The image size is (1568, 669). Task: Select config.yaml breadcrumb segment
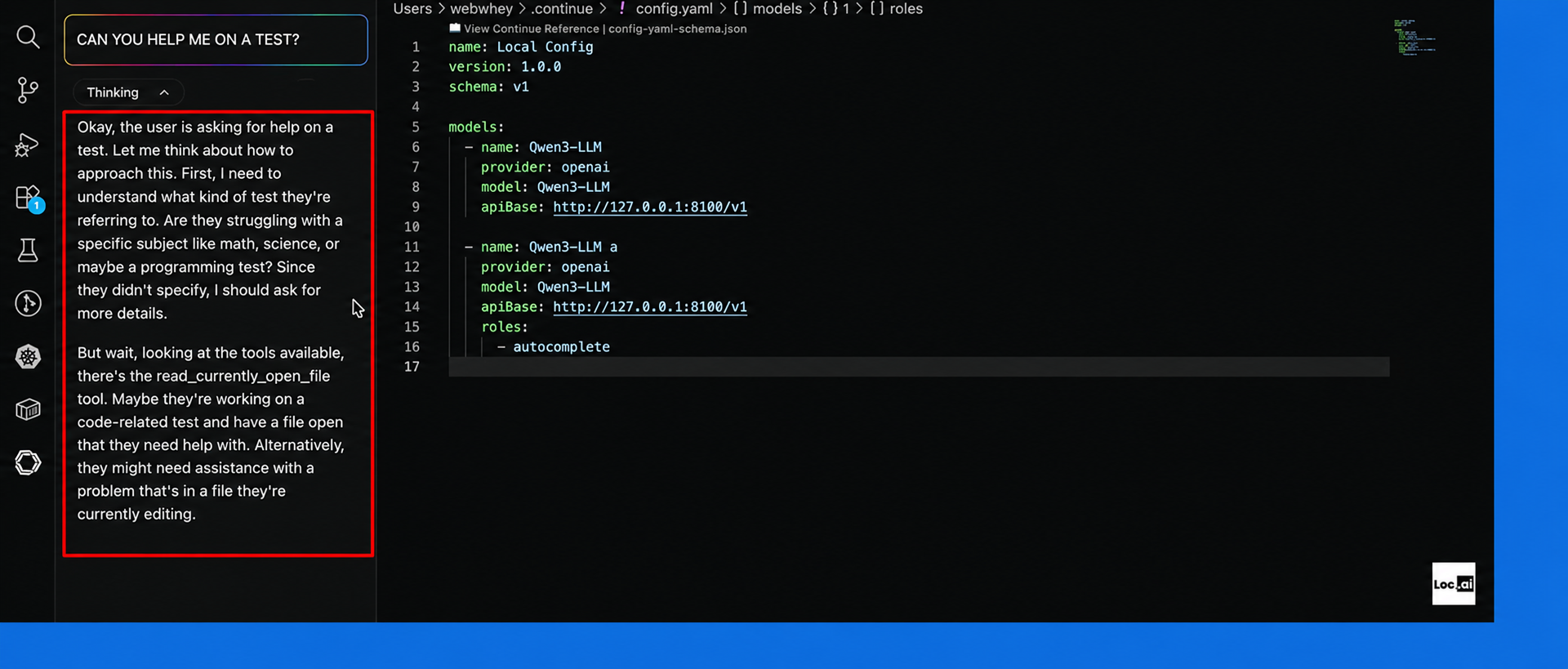coord(674,9)
